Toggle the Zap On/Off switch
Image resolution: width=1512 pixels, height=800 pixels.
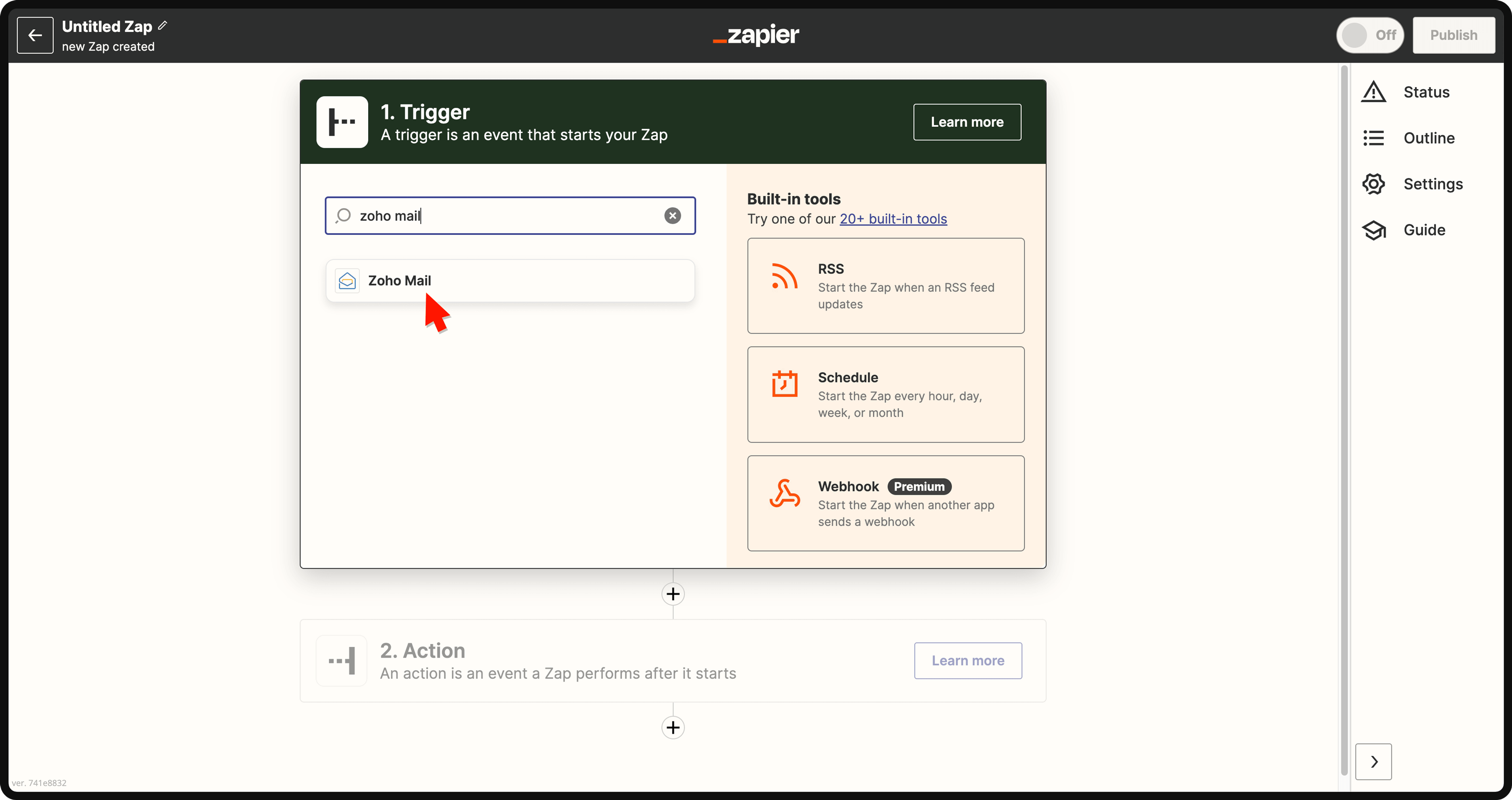coord(1370,35)
